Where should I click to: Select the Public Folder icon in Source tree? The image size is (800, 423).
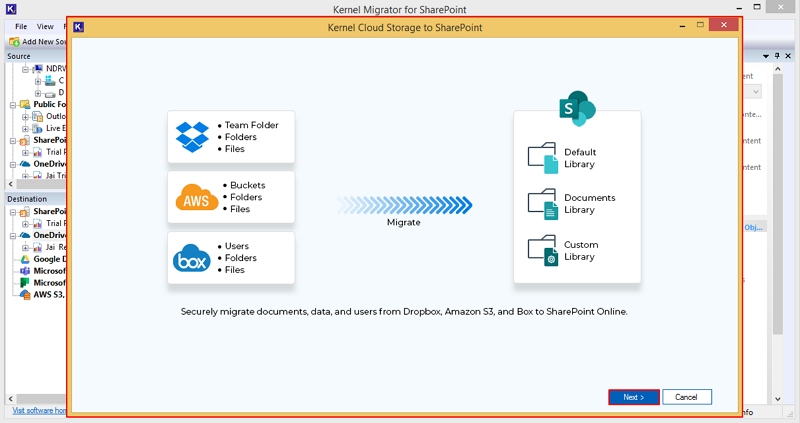pos(25,105)
